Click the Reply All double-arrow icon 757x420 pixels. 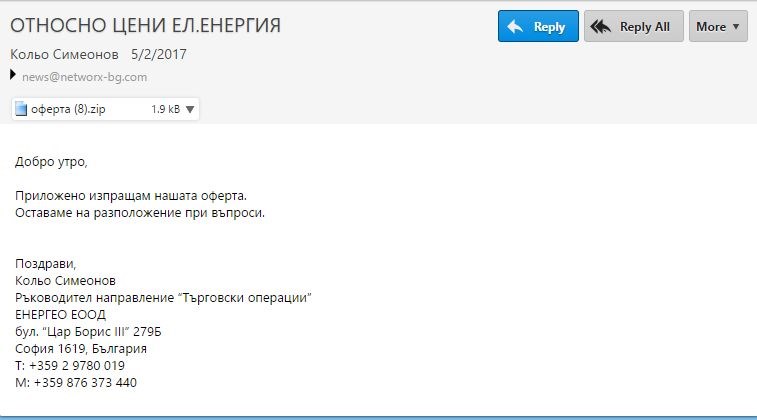click(601, 27)
